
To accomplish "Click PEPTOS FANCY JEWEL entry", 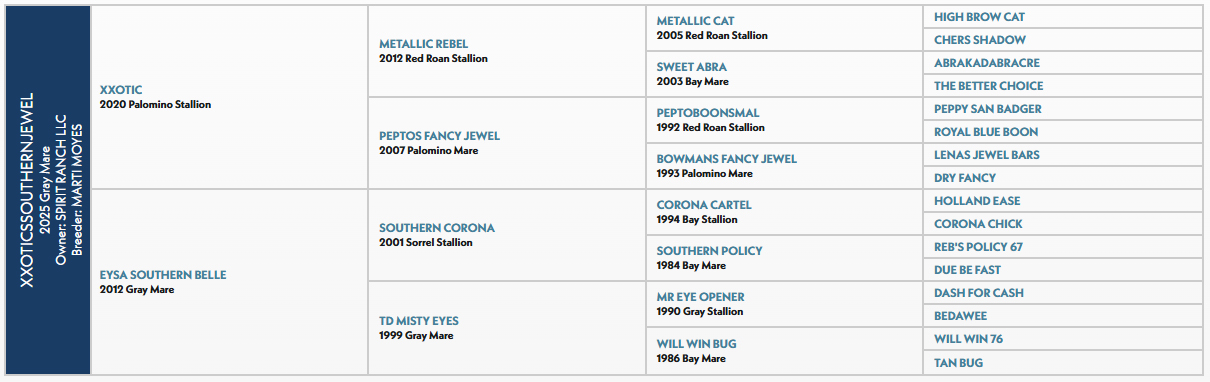I will coord(439,136).
